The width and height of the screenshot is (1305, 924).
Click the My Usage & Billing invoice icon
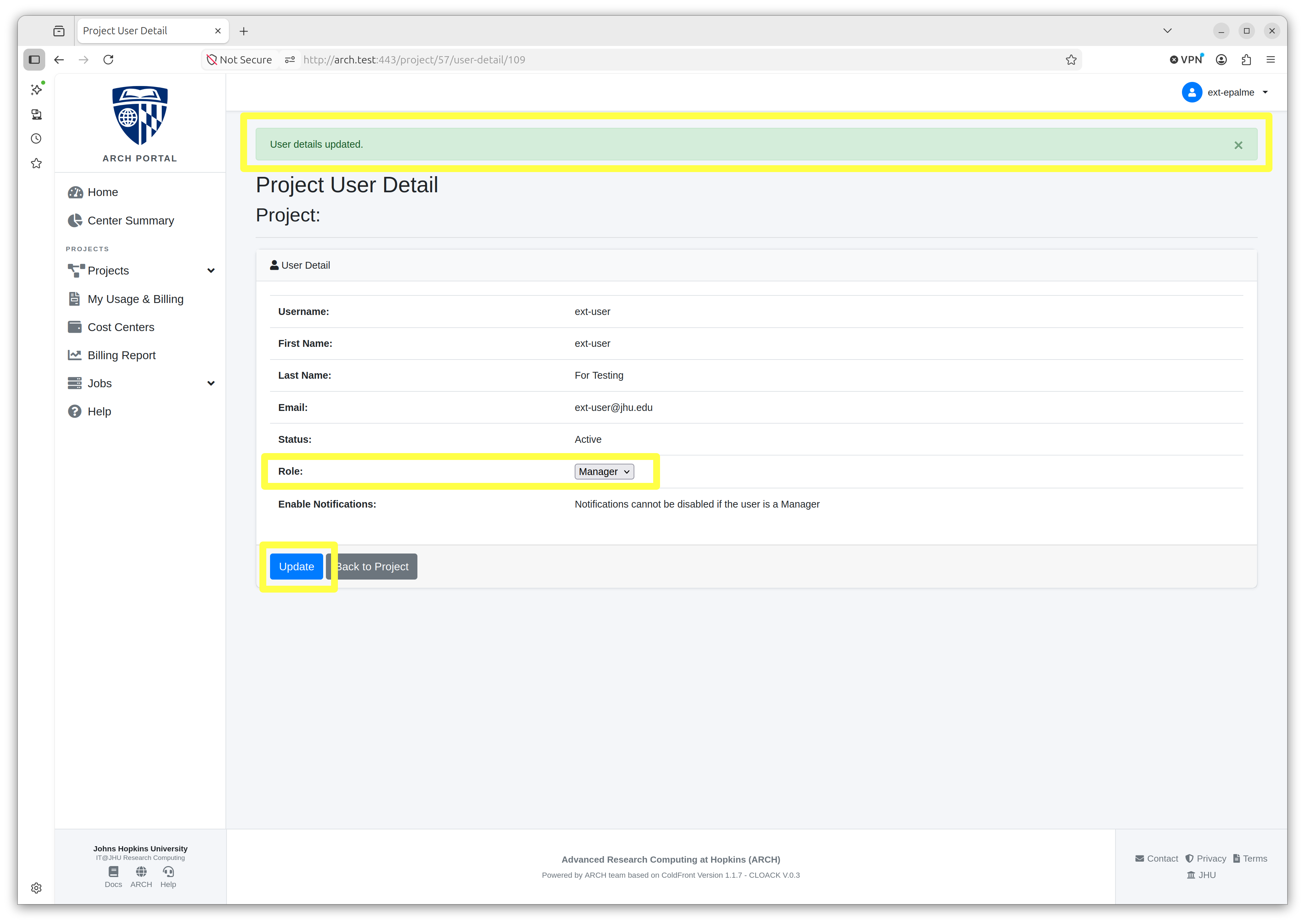pyautogui.click(x=74, y=299)
